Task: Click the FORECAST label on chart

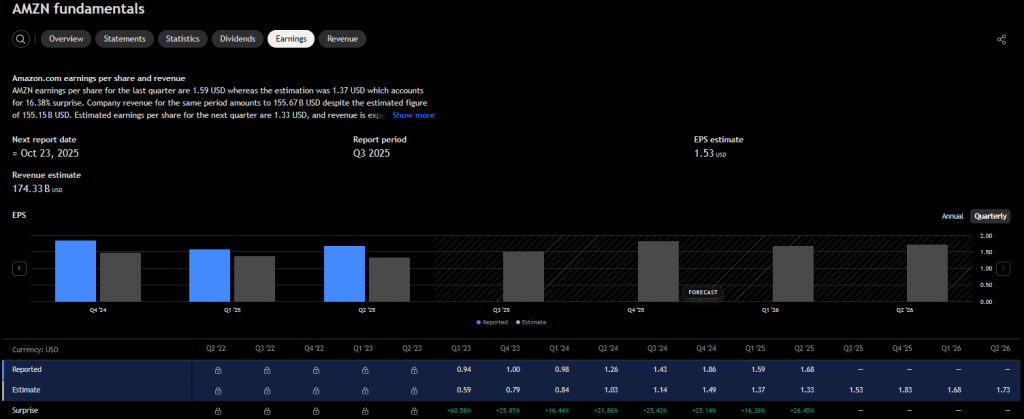Action: click(x=703, y=292)
